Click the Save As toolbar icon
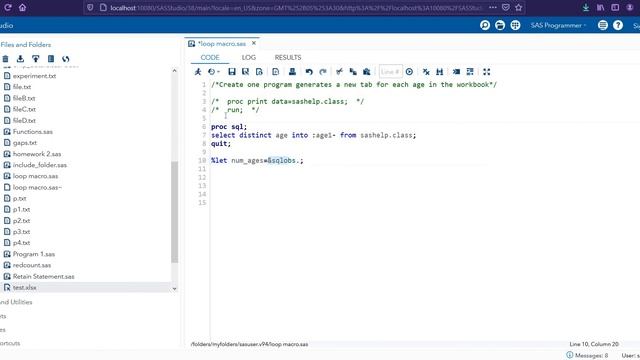 click(x=245, y=72)
